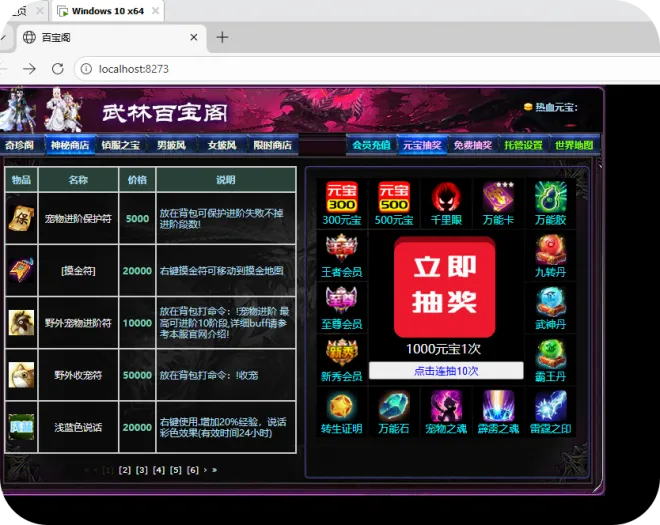This screenshot has height=525, width=660.
Task: Click the 宠物进阶保护符 name cell
Action: click(78, 219)
